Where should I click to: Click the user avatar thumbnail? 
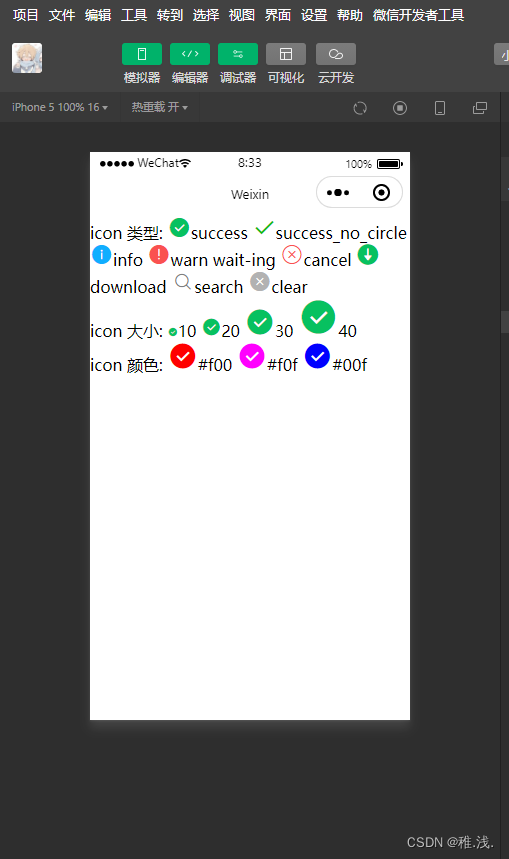click(x=27, y=58)
